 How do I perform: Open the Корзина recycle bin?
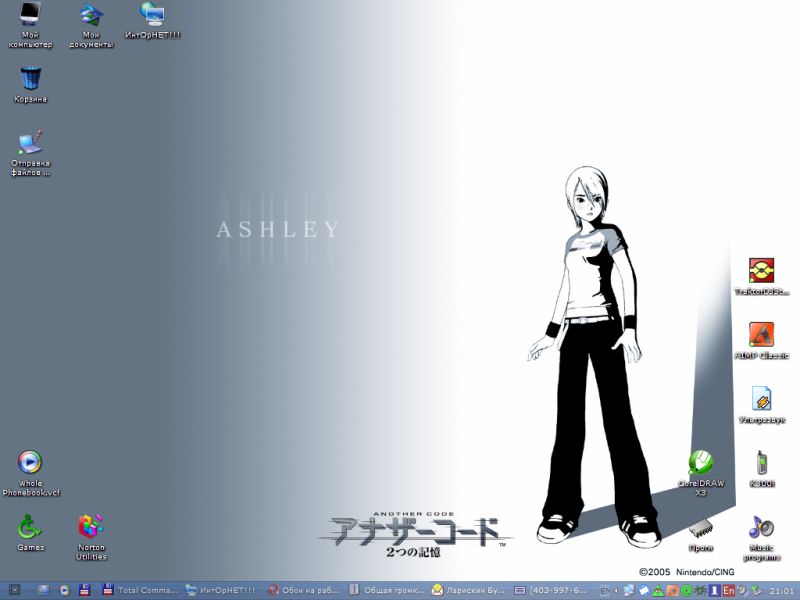(31, 85)
